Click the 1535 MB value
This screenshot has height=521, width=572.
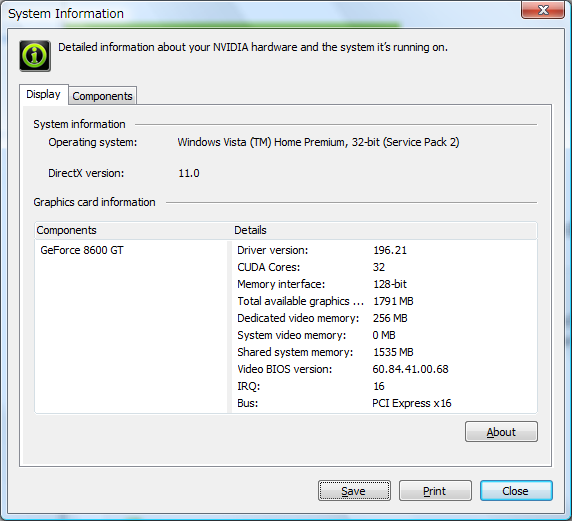393,352
